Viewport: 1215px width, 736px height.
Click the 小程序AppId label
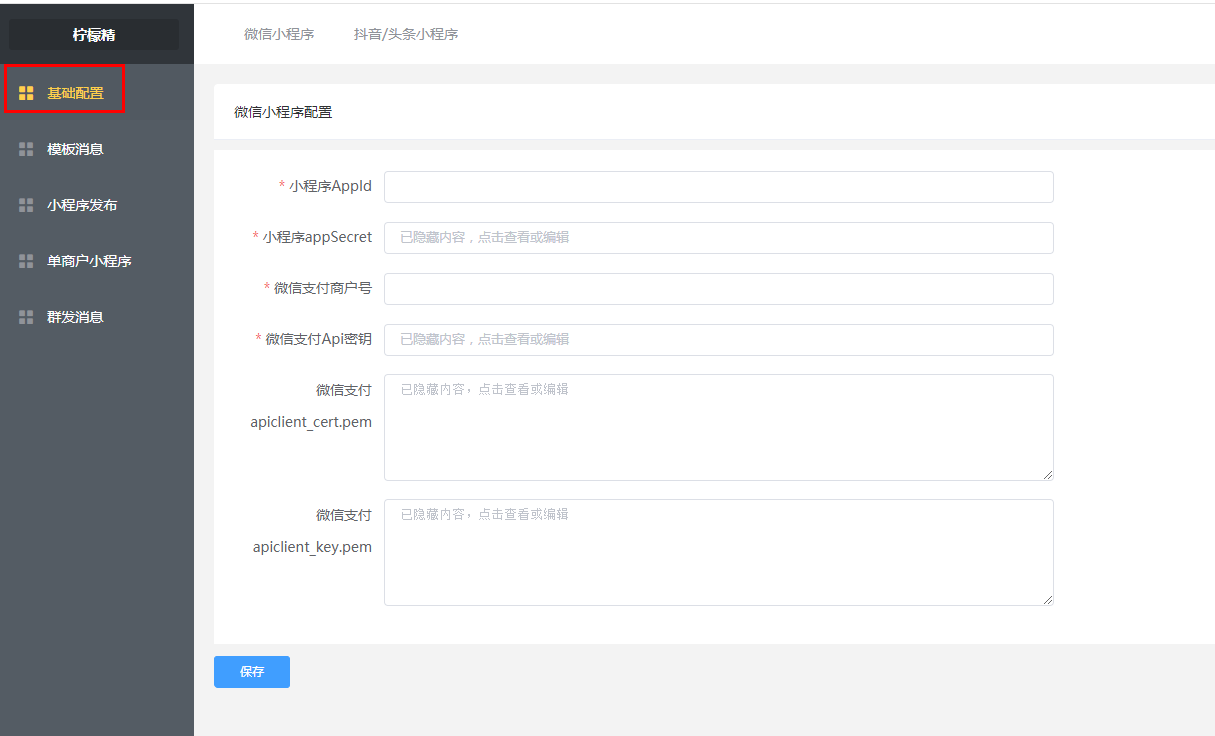click(330, 186)
